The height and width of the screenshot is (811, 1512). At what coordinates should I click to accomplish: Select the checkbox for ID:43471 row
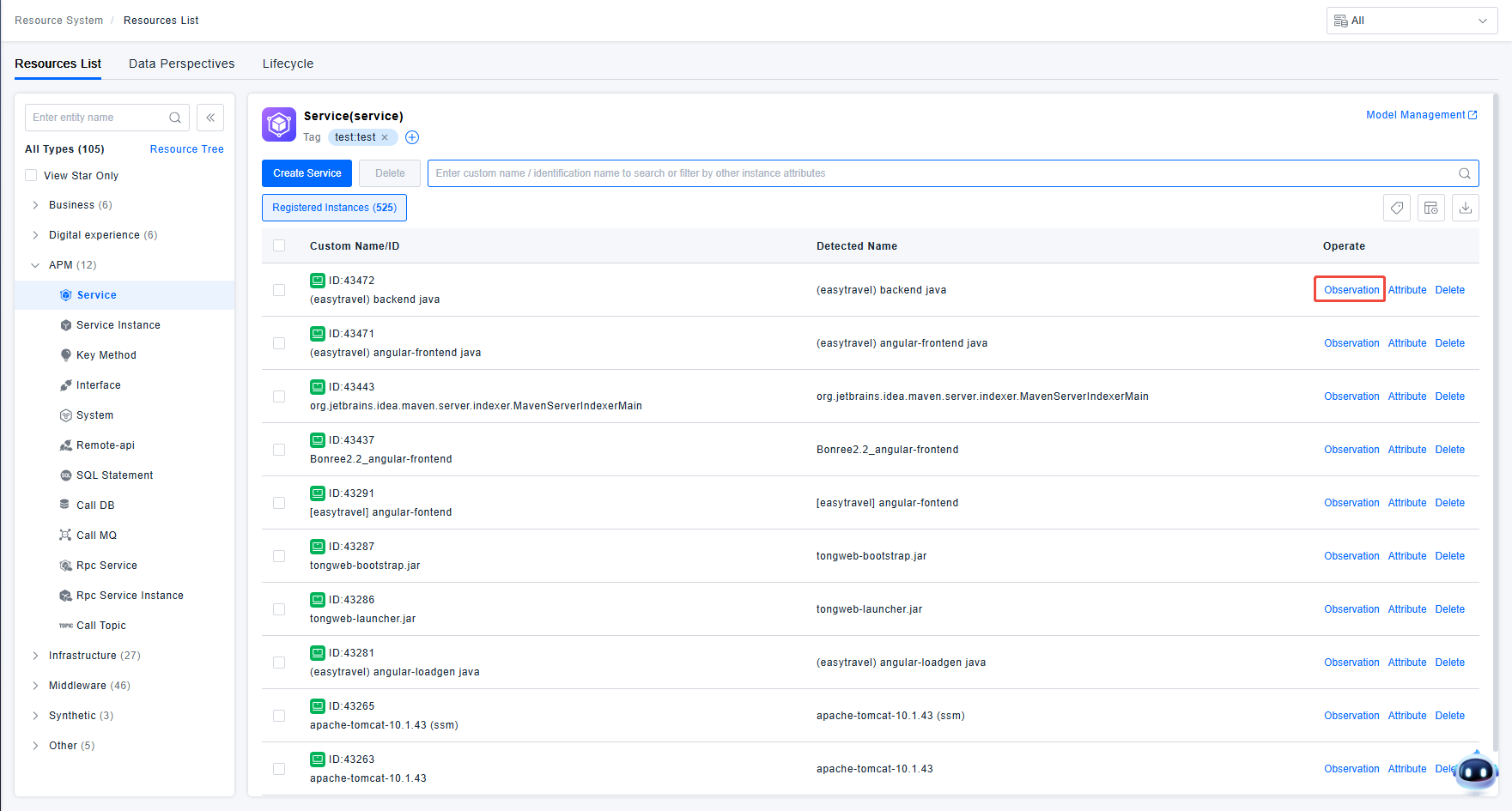click(279, 343)
